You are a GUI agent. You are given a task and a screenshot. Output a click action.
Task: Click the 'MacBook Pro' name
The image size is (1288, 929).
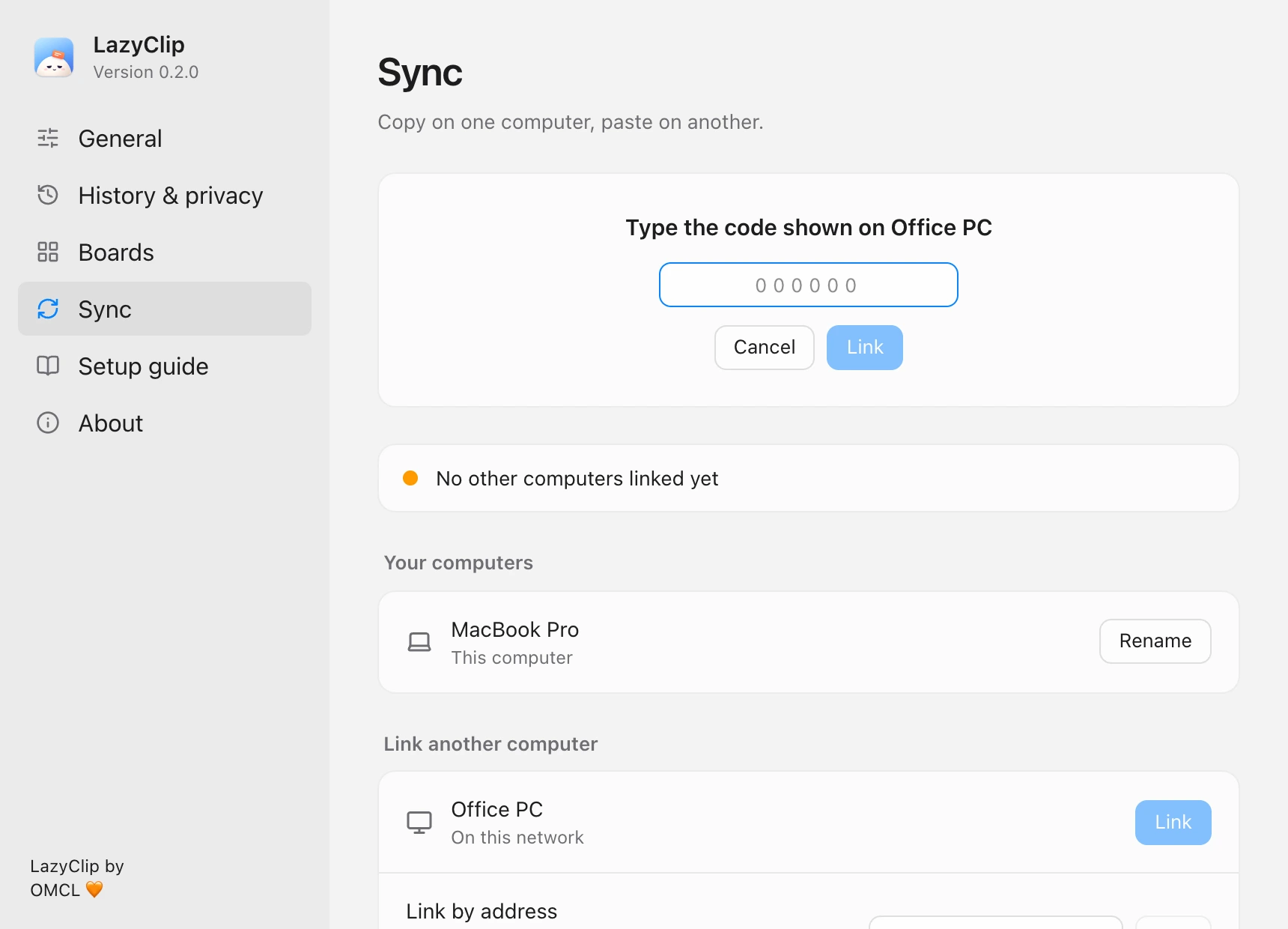tap(515, 629)
